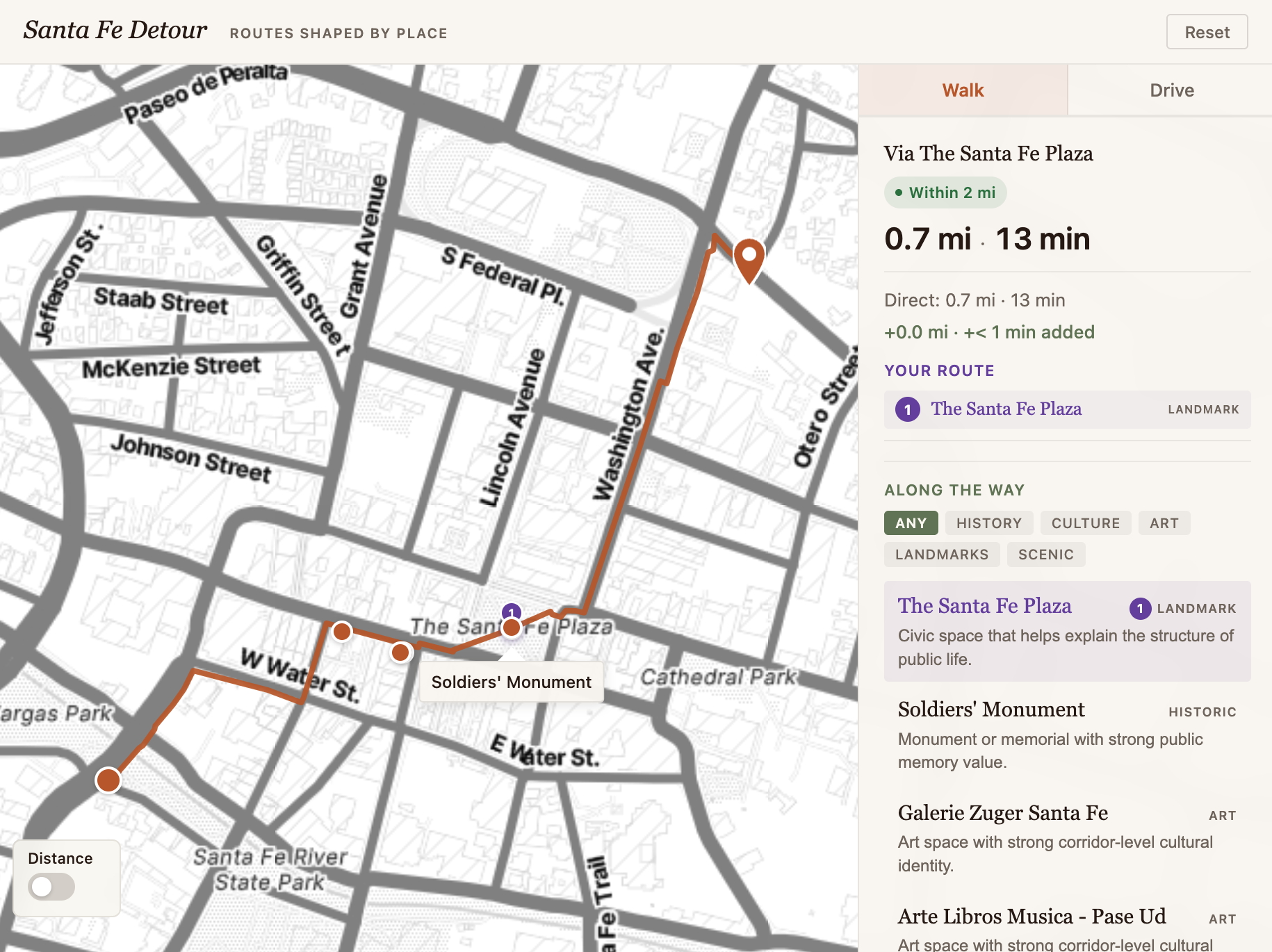Click the waypoint dot on W Water St
This screenshot has height=952, width=1272.
pyautogui.click(x=341, y=632)
